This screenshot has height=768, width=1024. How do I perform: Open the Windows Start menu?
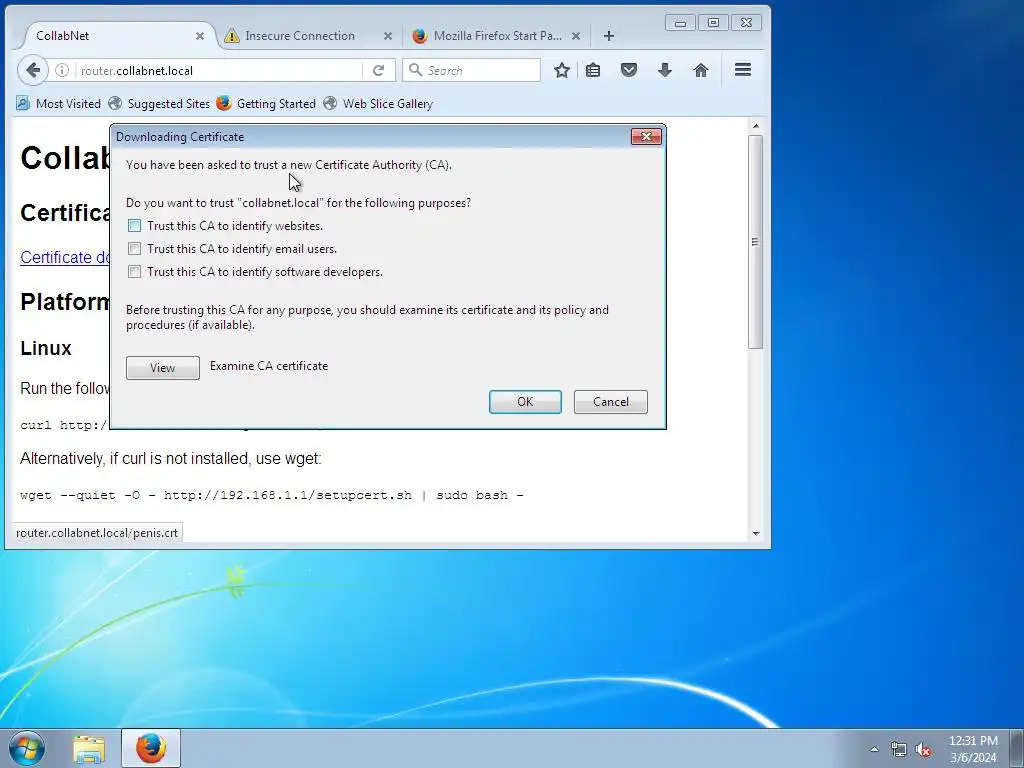(27, 748)
